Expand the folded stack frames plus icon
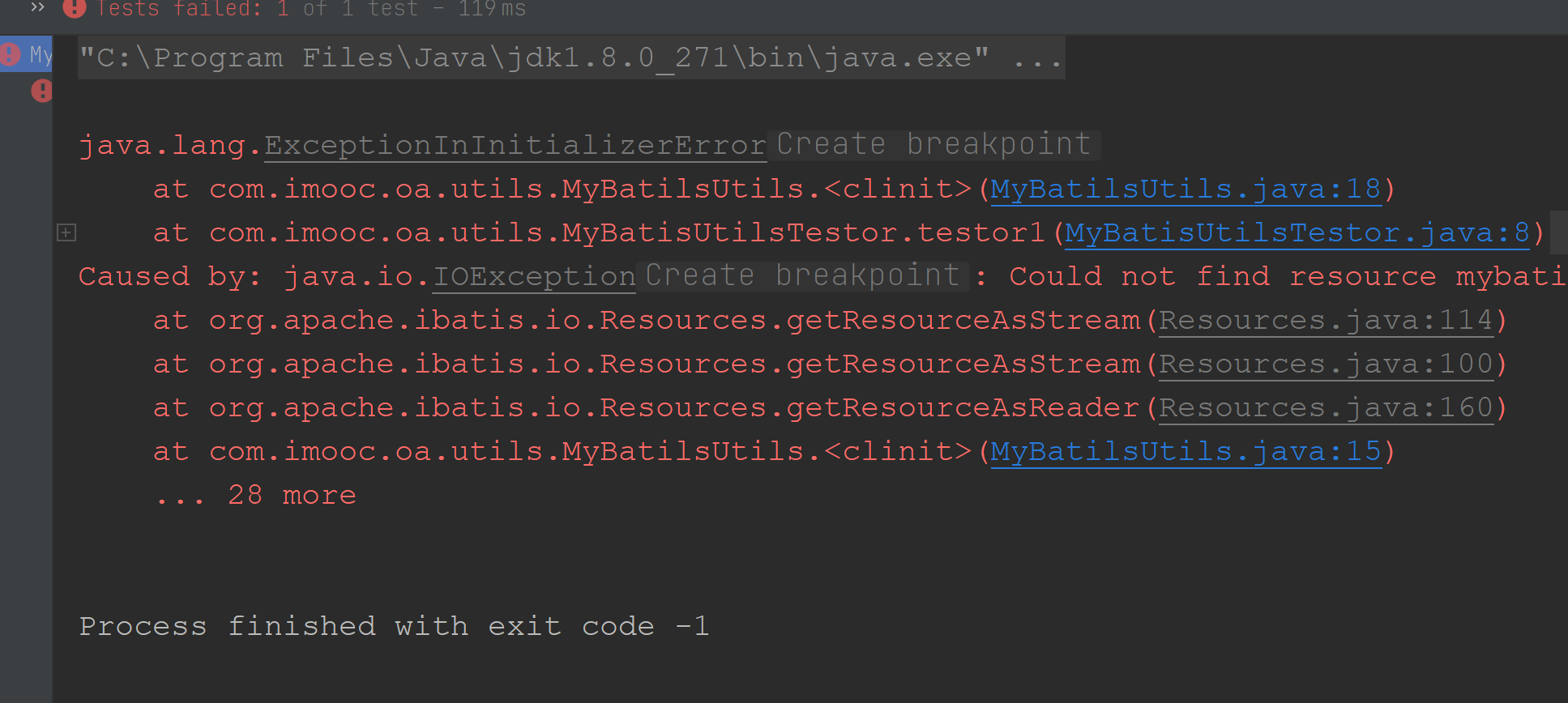Image resolution: width=1568 pixels, height=703 pixels. tap(66, 233)
